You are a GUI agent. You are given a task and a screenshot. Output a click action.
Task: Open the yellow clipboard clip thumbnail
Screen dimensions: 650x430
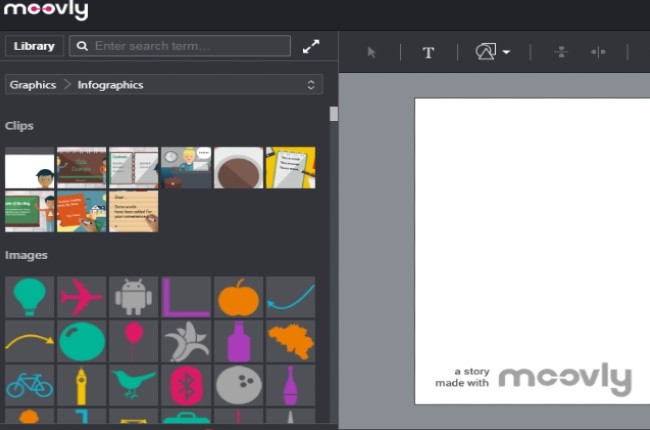[x=290, y=168]
